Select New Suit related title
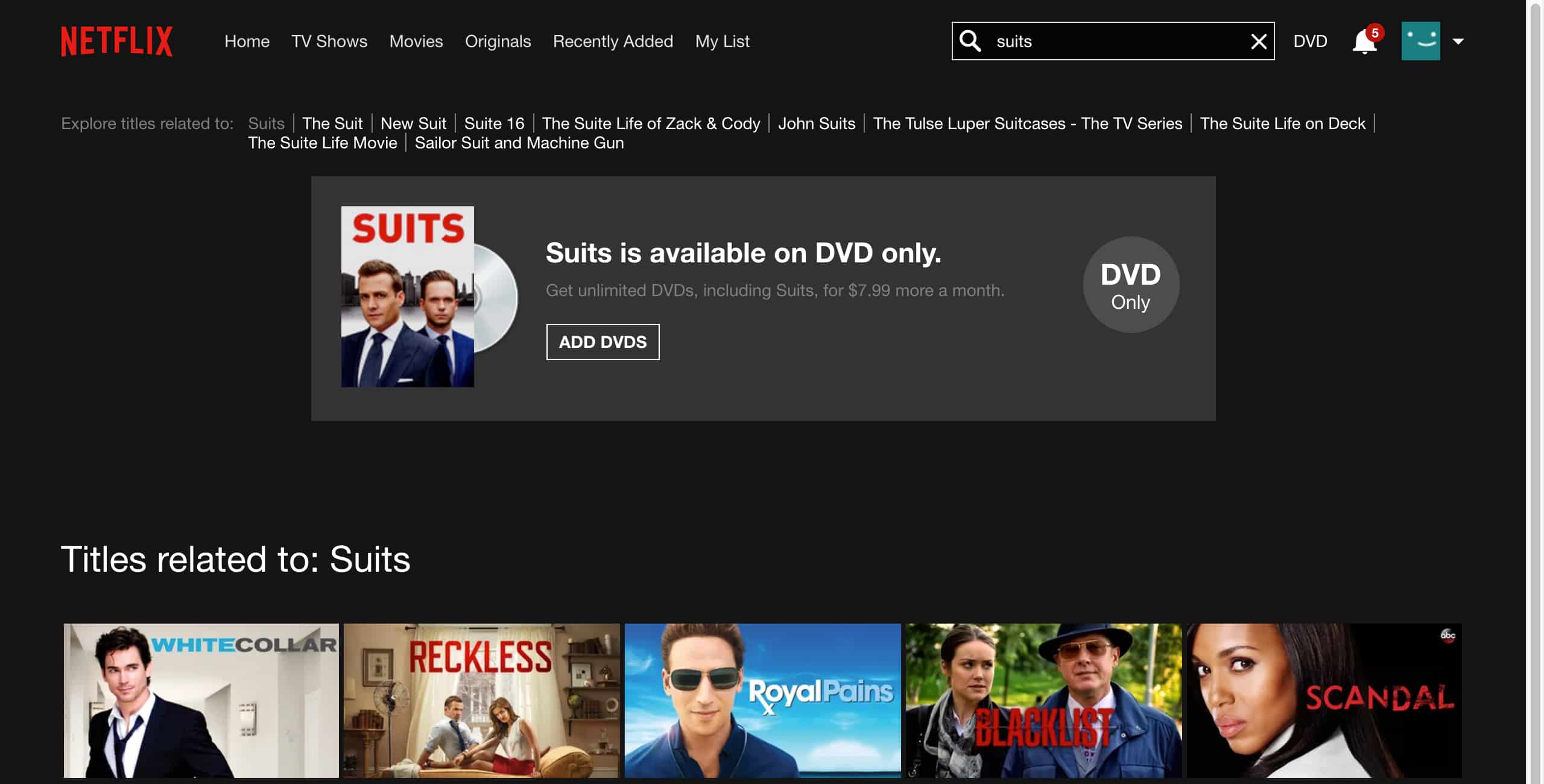 point(413,123)
